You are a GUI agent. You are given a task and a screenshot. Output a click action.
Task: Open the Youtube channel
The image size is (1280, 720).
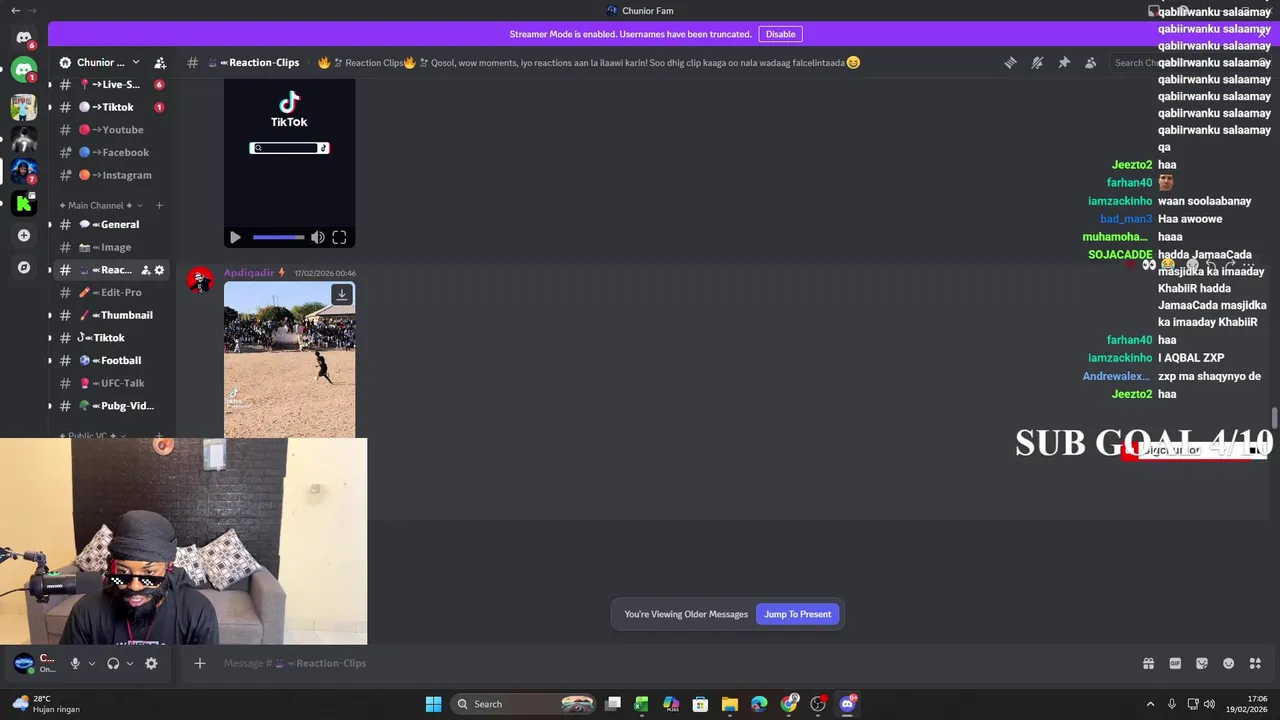(x=112, y=129)
